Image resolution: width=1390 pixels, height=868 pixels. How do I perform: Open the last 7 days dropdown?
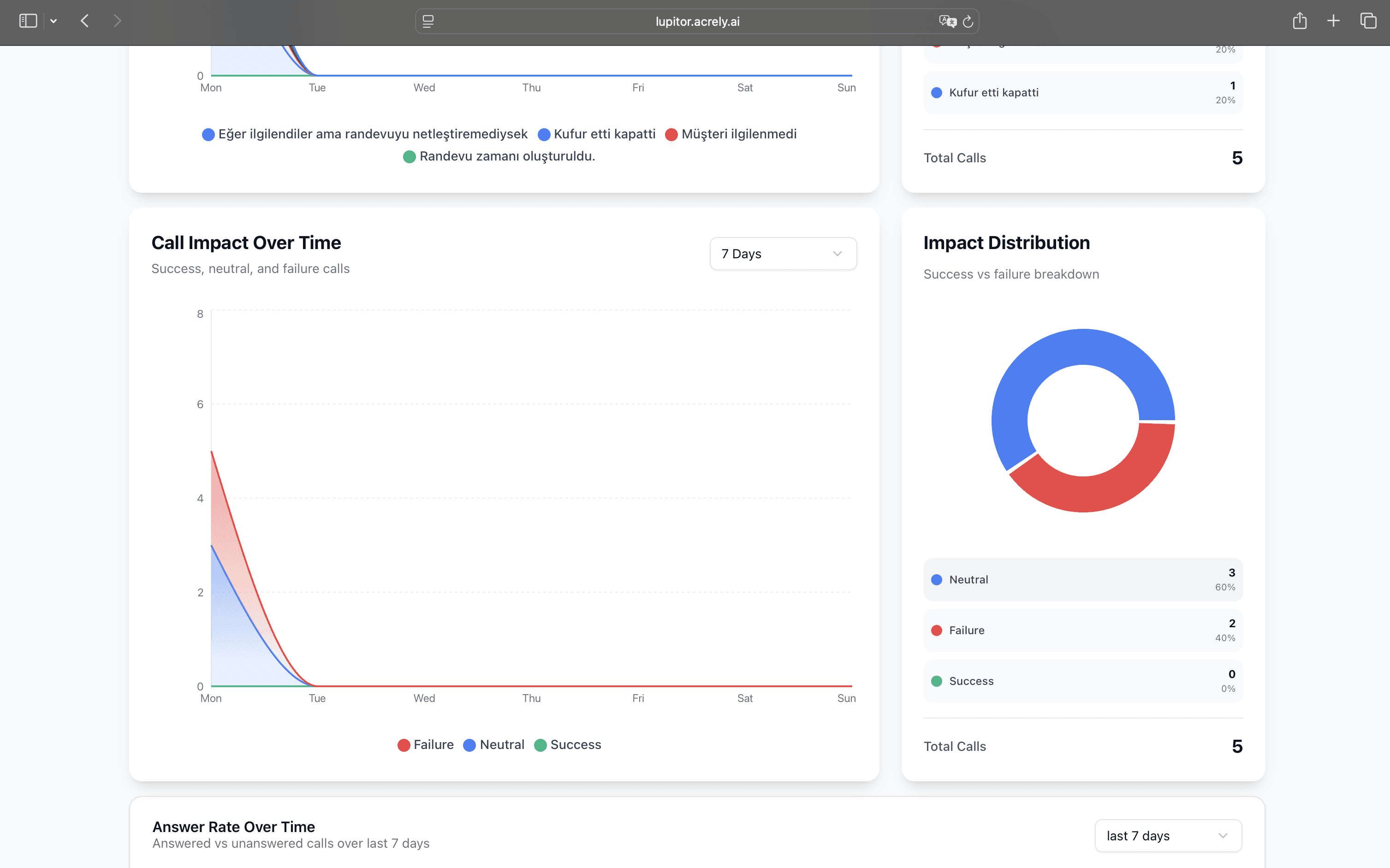click(1168, 836)
